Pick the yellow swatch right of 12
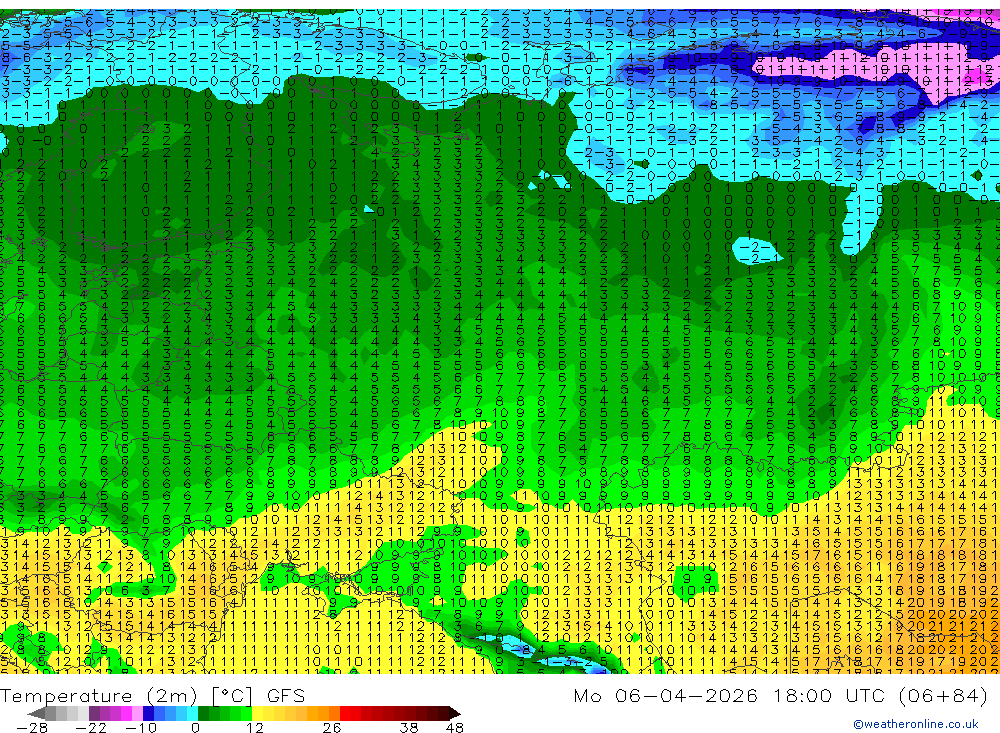The width and height of the screenshot is (1000, 733). [257, 714]
